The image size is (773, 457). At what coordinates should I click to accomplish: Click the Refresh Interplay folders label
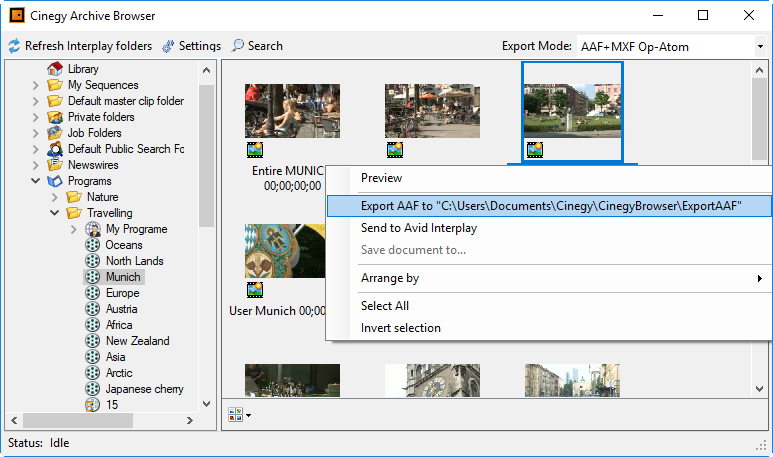click(x=89, y=46)
